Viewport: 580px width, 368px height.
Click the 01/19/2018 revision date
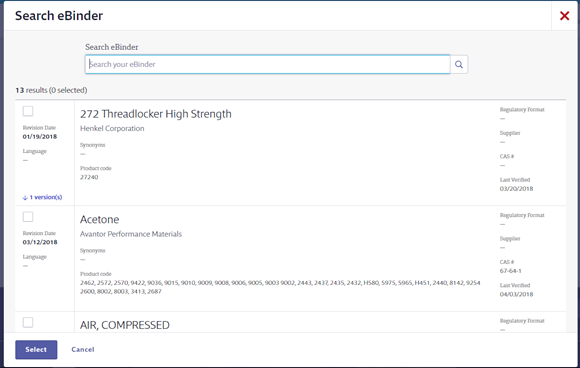(x=40, y=136)
